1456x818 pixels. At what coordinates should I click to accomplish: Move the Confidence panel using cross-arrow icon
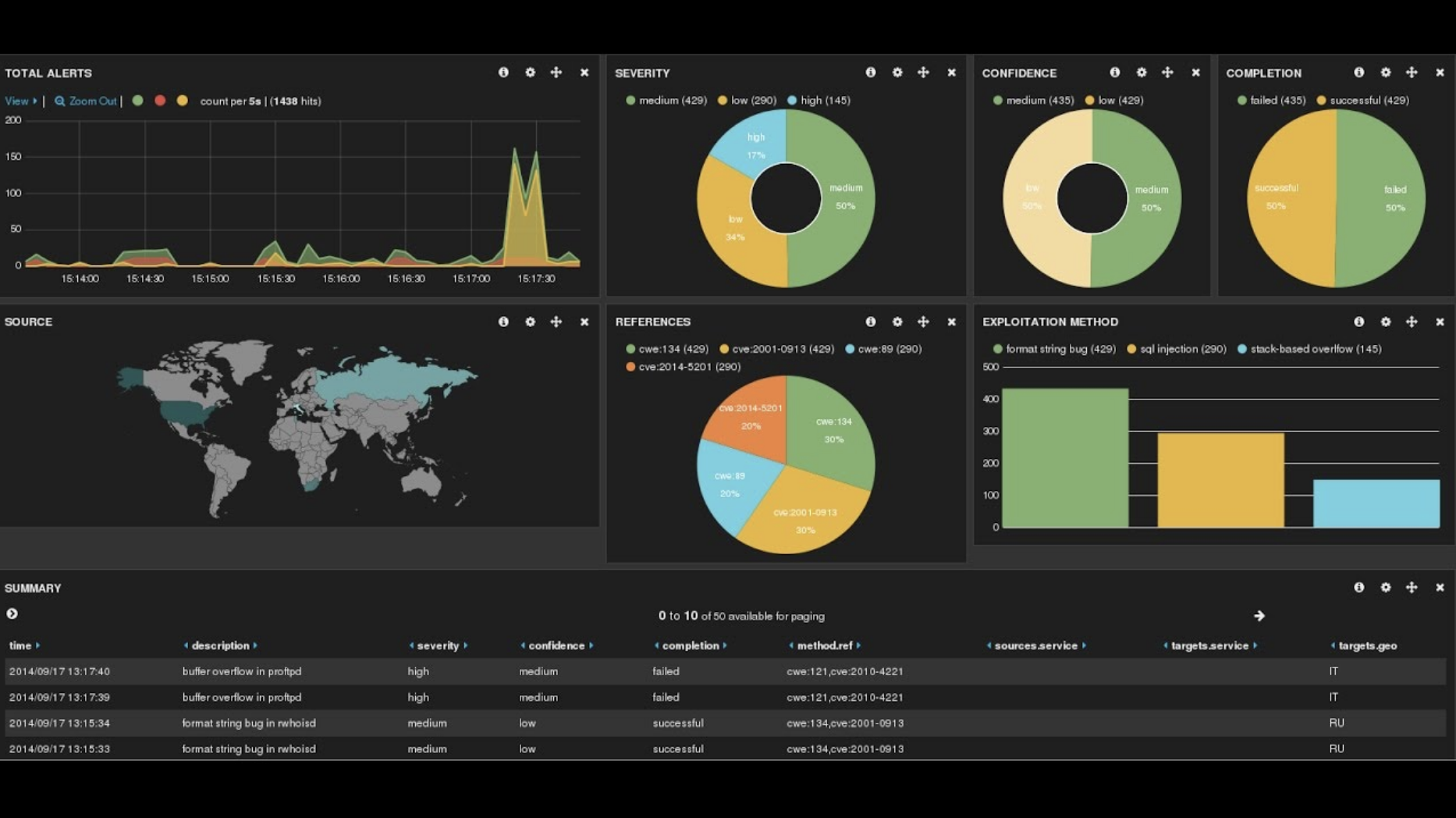[x=1168, y=72]
